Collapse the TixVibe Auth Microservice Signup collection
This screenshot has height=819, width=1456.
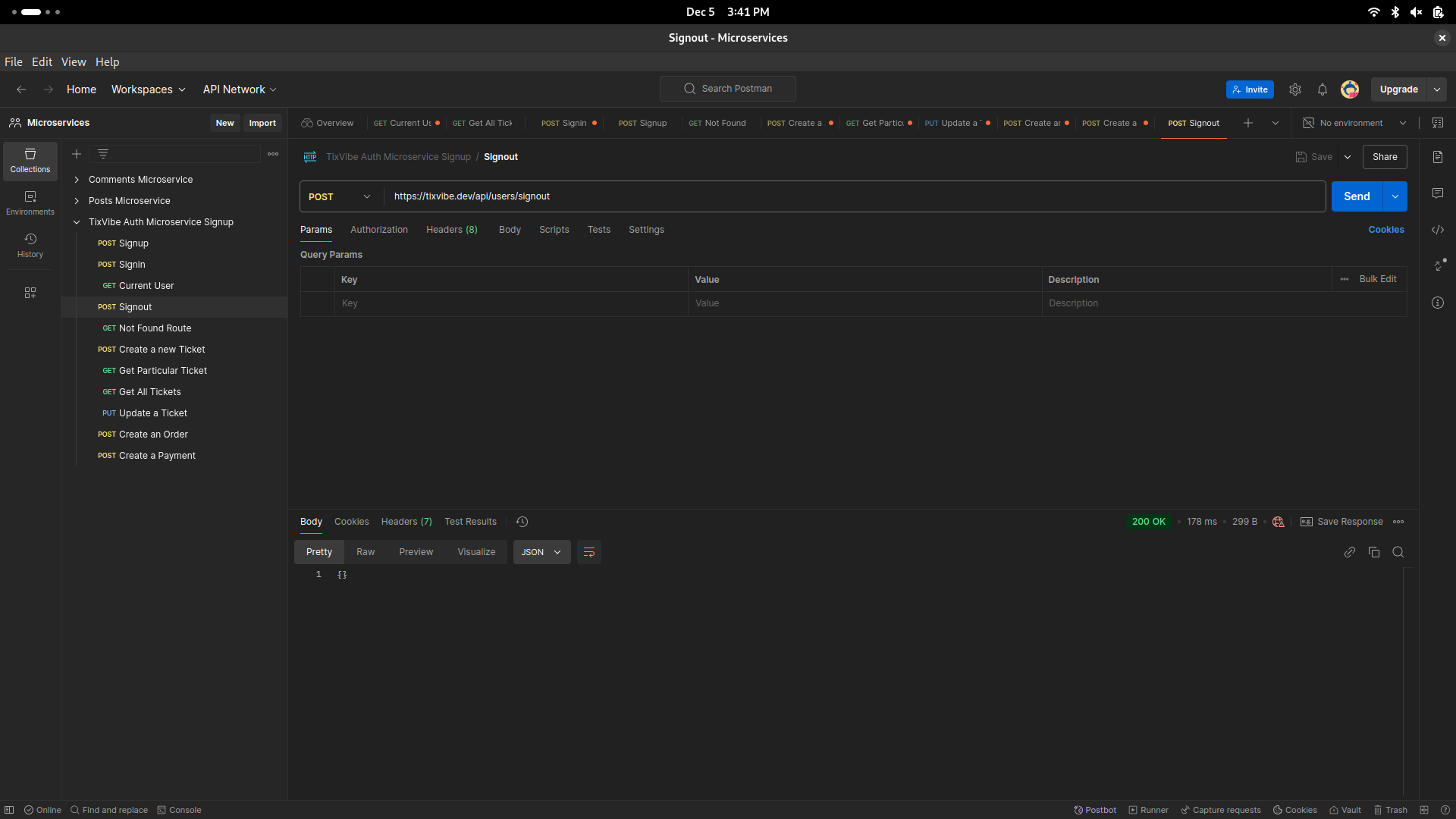click(77, 222)
